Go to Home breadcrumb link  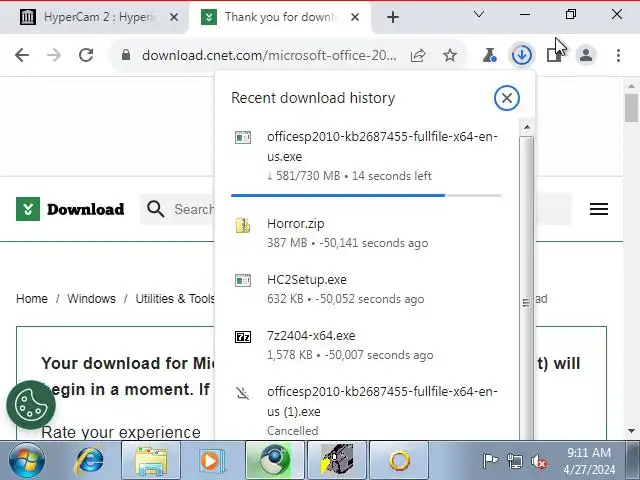32,299
